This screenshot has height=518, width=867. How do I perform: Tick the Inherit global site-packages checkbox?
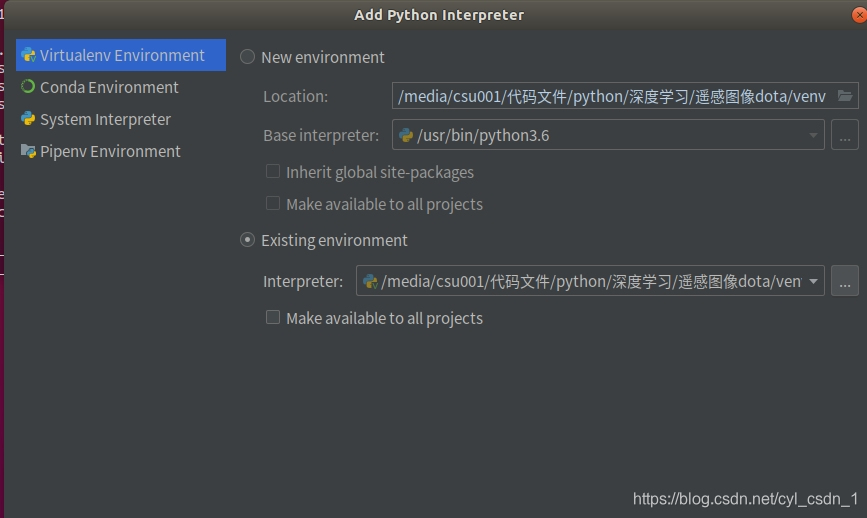273,172
